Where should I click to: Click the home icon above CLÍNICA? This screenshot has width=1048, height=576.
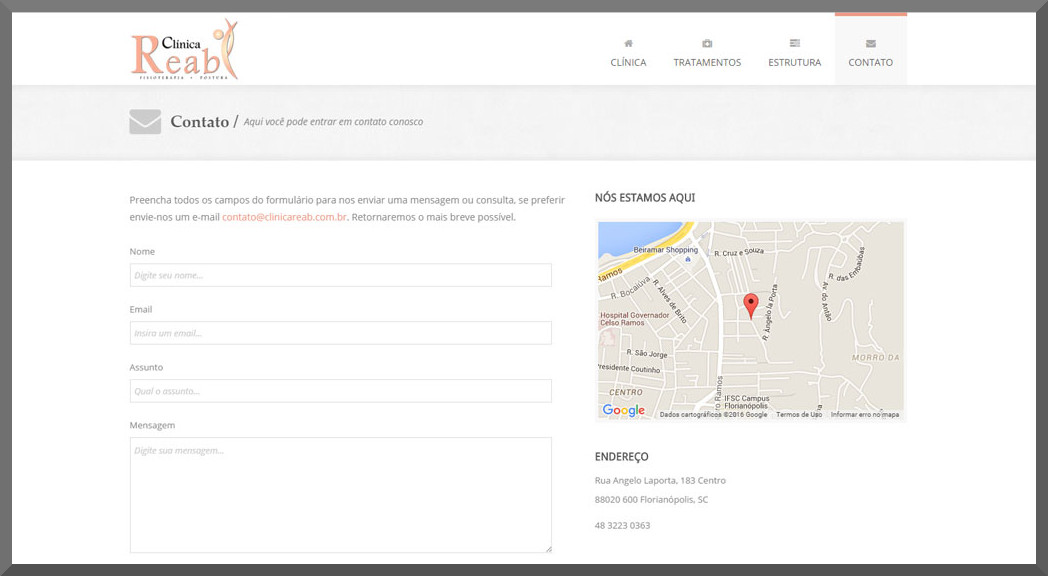pyautogui.click(x=628, y=43)
